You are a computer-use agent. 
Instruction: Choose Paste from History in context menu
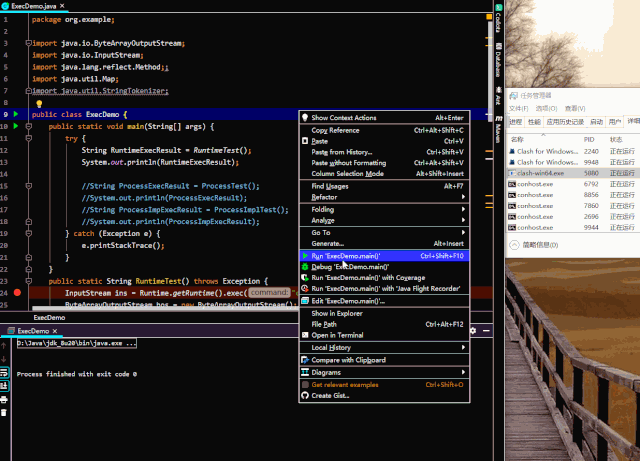(384, 152)
